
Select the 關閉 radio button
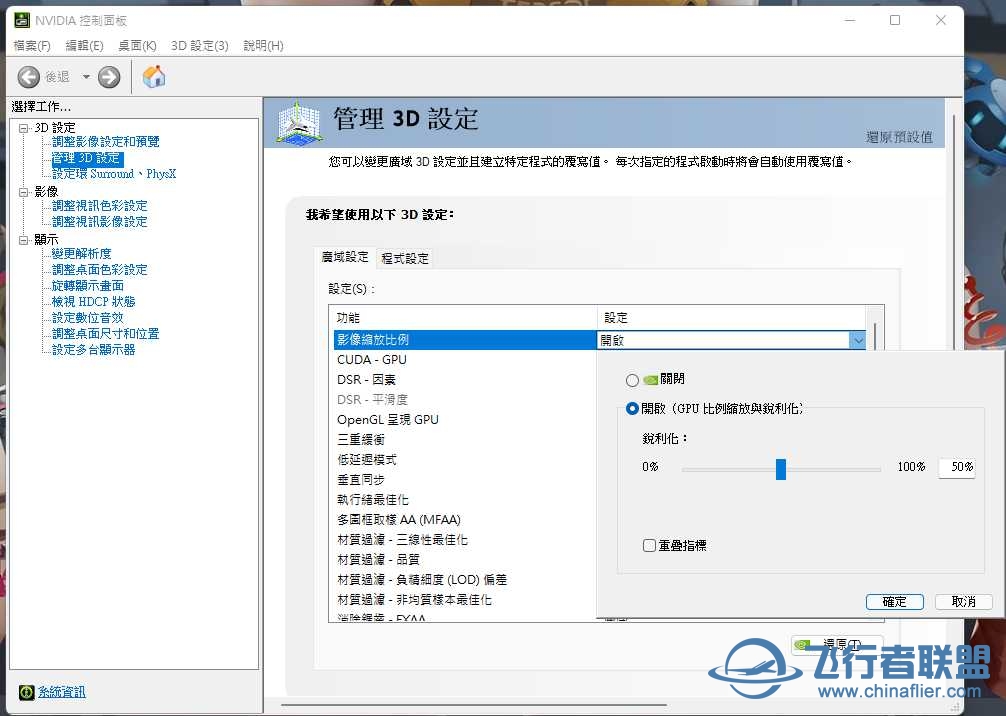point(632,380)
